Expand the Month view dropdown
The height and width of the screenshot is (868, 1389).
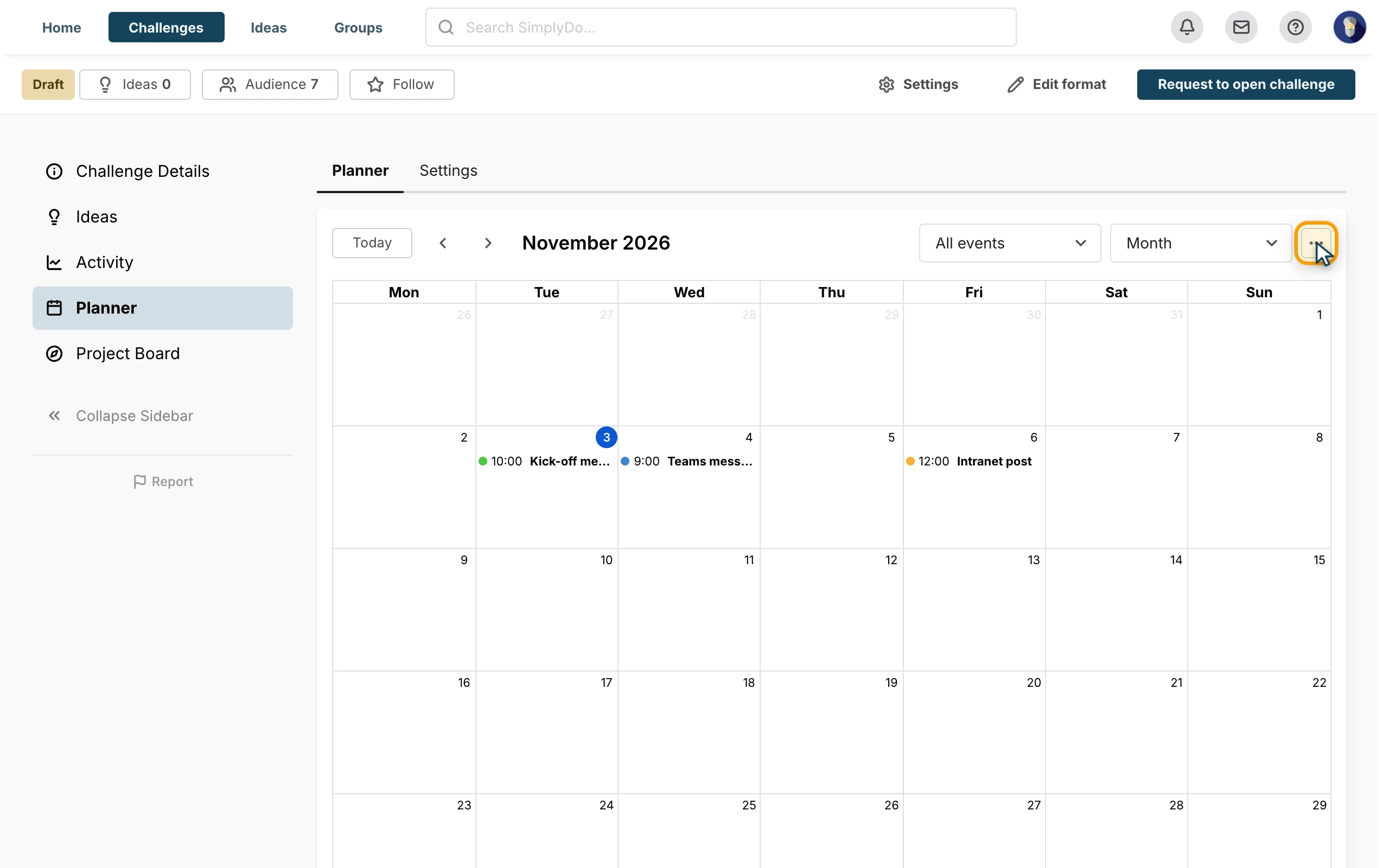point(1201,243)
